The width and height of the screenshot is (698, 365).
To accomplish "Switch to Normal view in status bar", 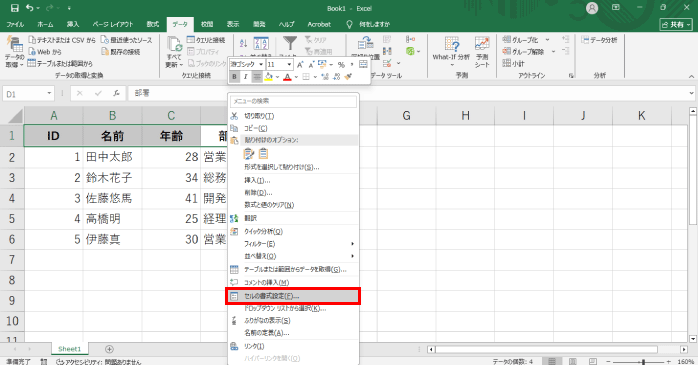I will pos(552,361).
